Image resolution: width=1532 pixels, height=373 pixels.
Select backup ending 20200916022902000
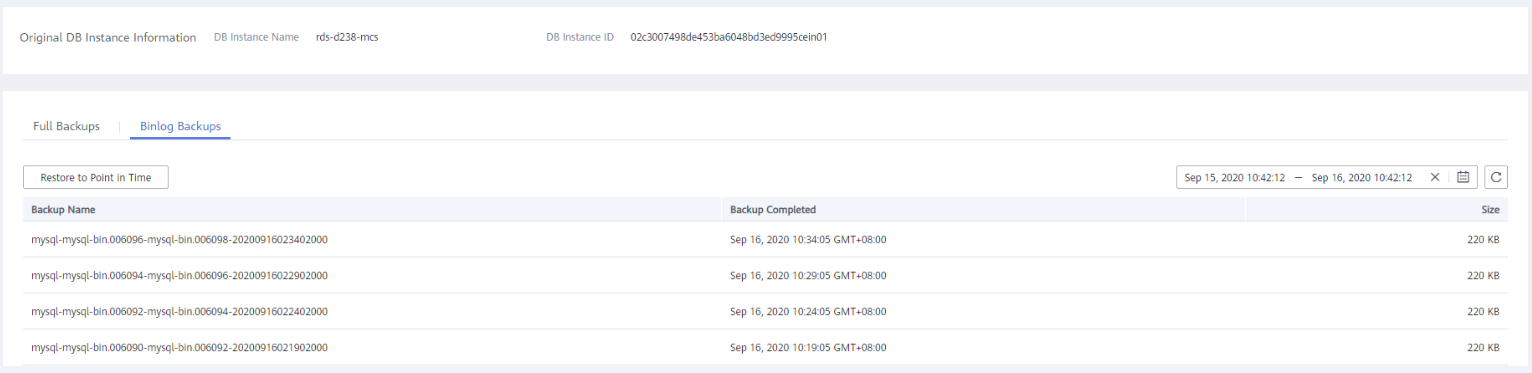(766, 275)
